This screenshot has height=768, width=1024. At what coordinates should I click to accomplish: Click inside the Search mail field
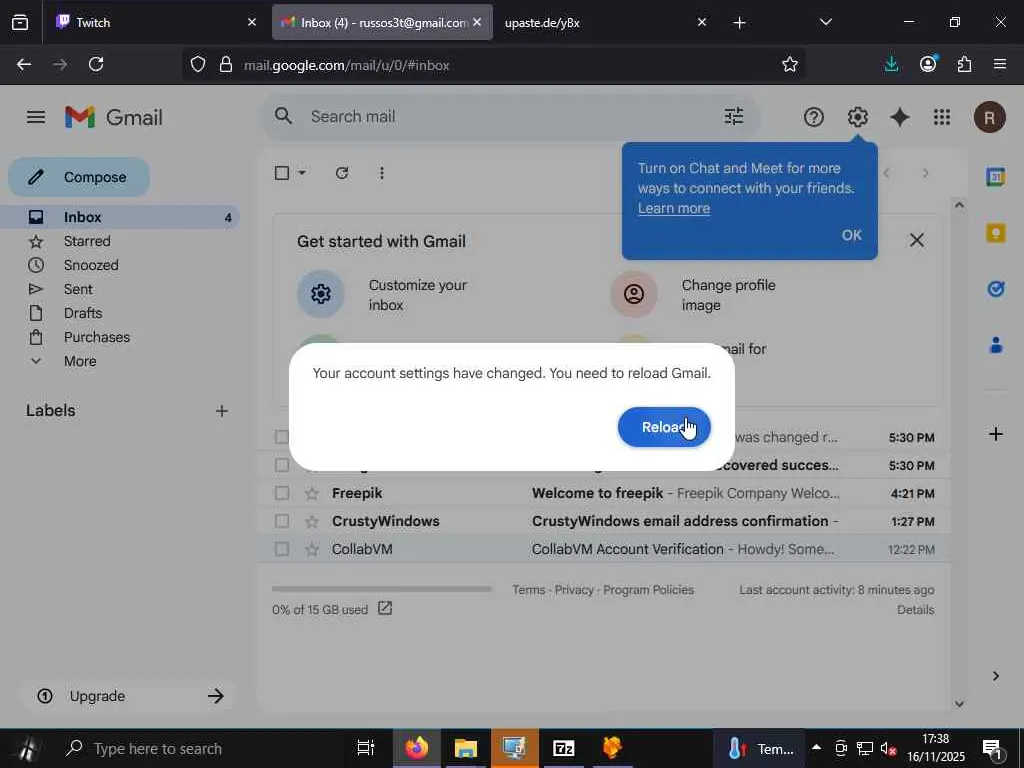pyautogui.click(x=509, y=116)
